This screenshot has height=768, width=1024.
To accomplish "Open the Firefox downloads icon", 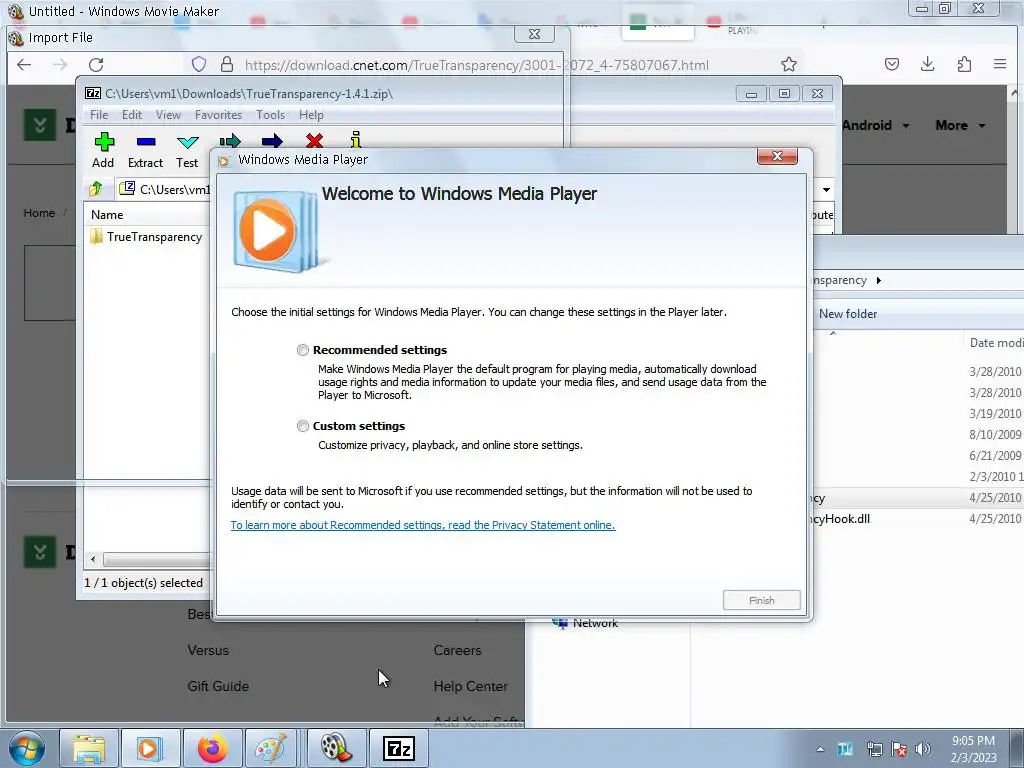I will pos(927,64).
